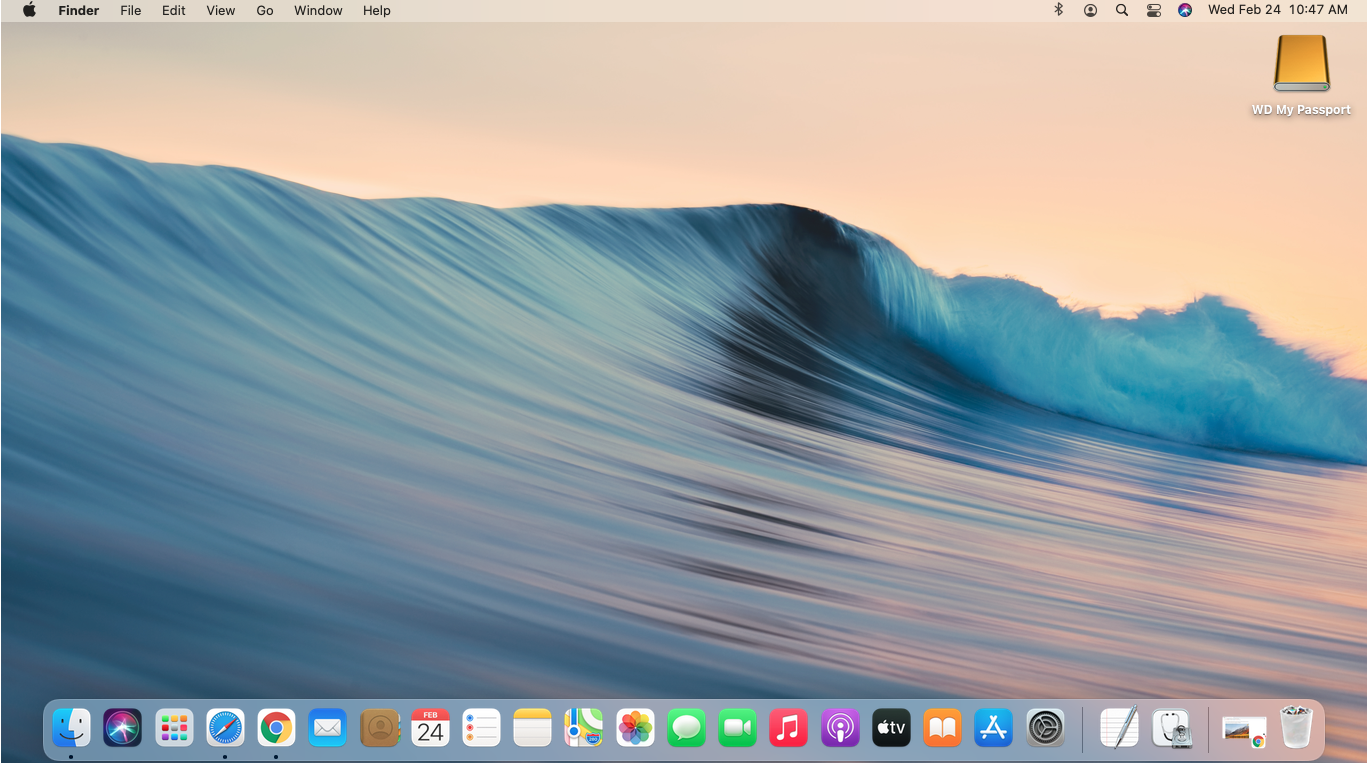
Task: Open Spotlight search magnifying glass
Action: click(1122, 10)
